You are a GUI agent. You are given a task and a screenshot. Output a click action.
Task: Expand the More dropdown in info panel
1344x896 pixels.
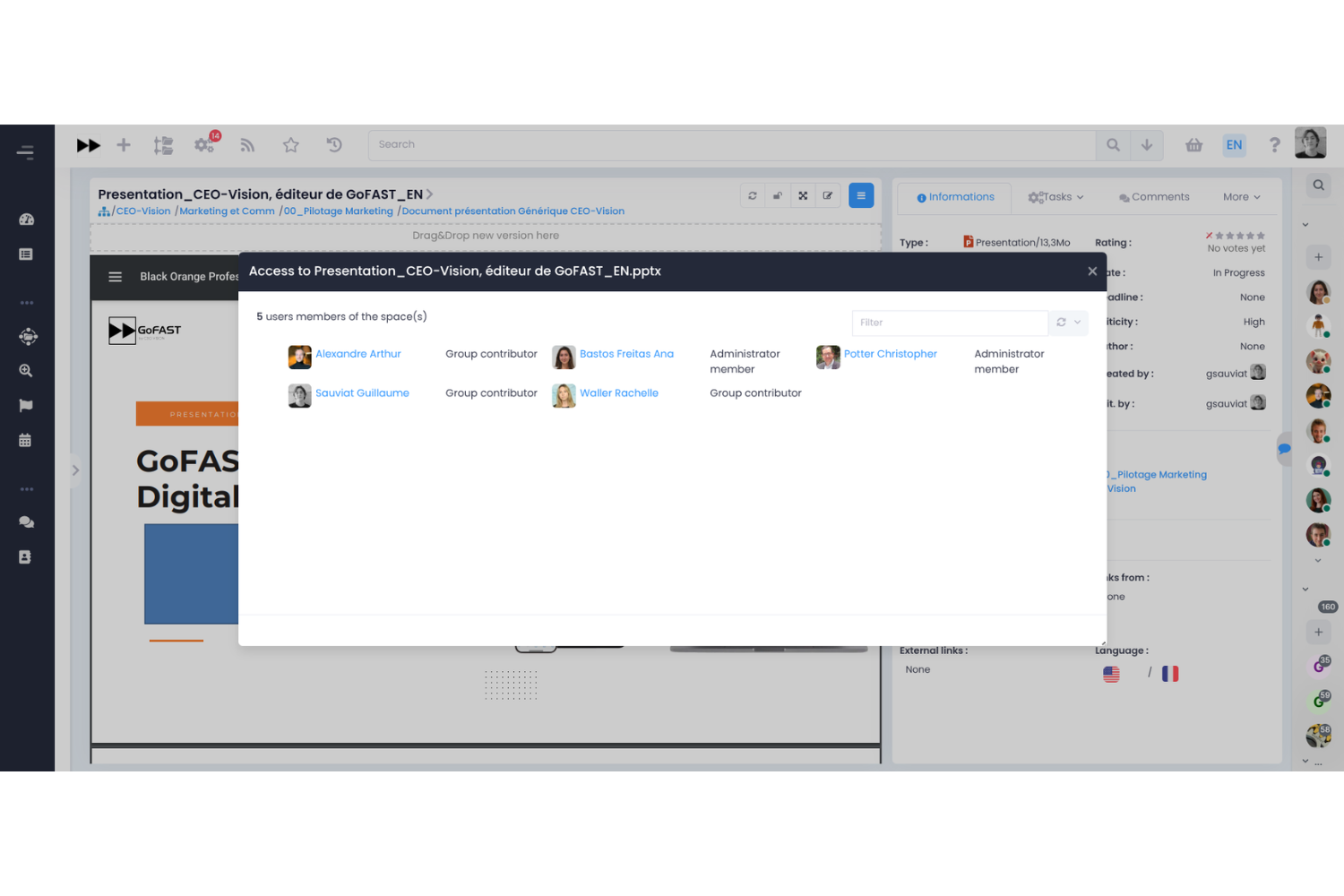[x=1241, y=197]
